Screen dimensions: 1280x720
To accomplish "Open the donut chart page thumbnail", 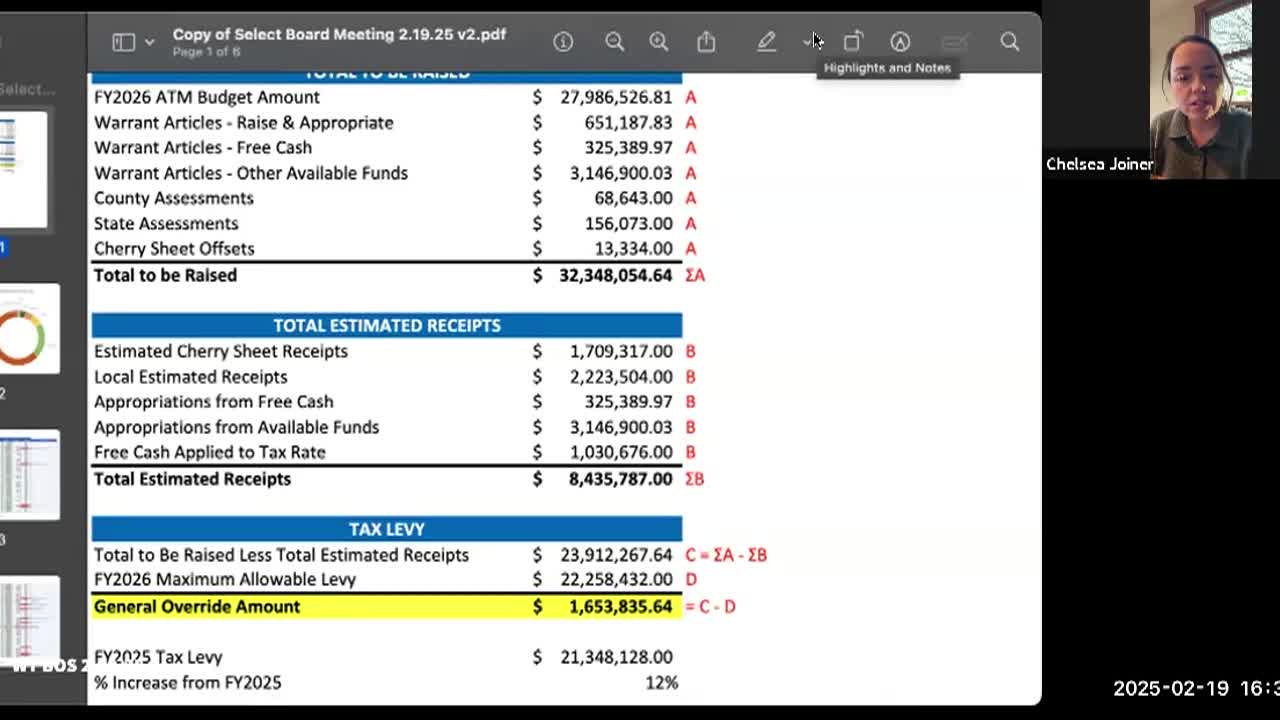I will pos(29,330).
